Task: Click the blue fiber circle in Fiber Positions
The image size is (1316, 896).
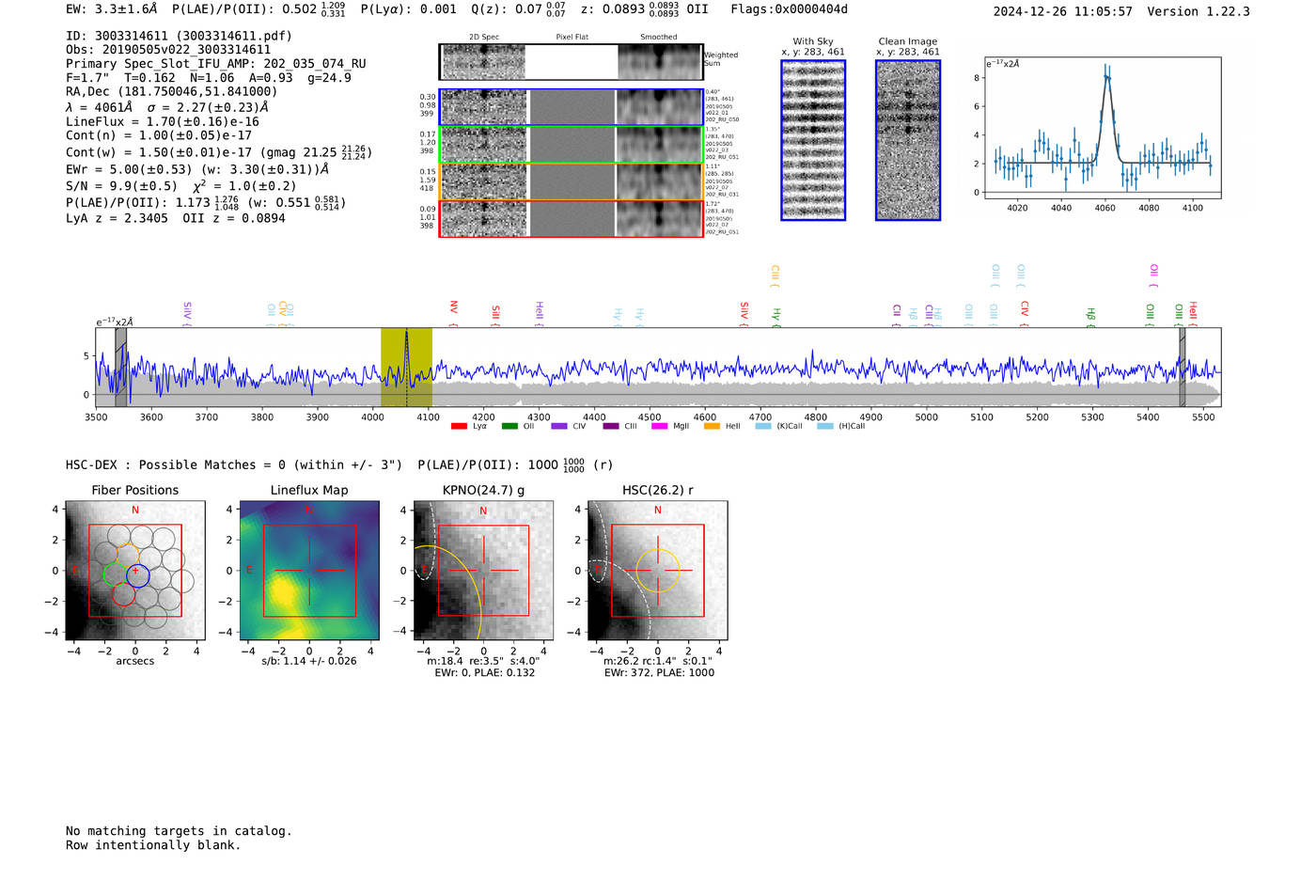Action: (138, 575)
